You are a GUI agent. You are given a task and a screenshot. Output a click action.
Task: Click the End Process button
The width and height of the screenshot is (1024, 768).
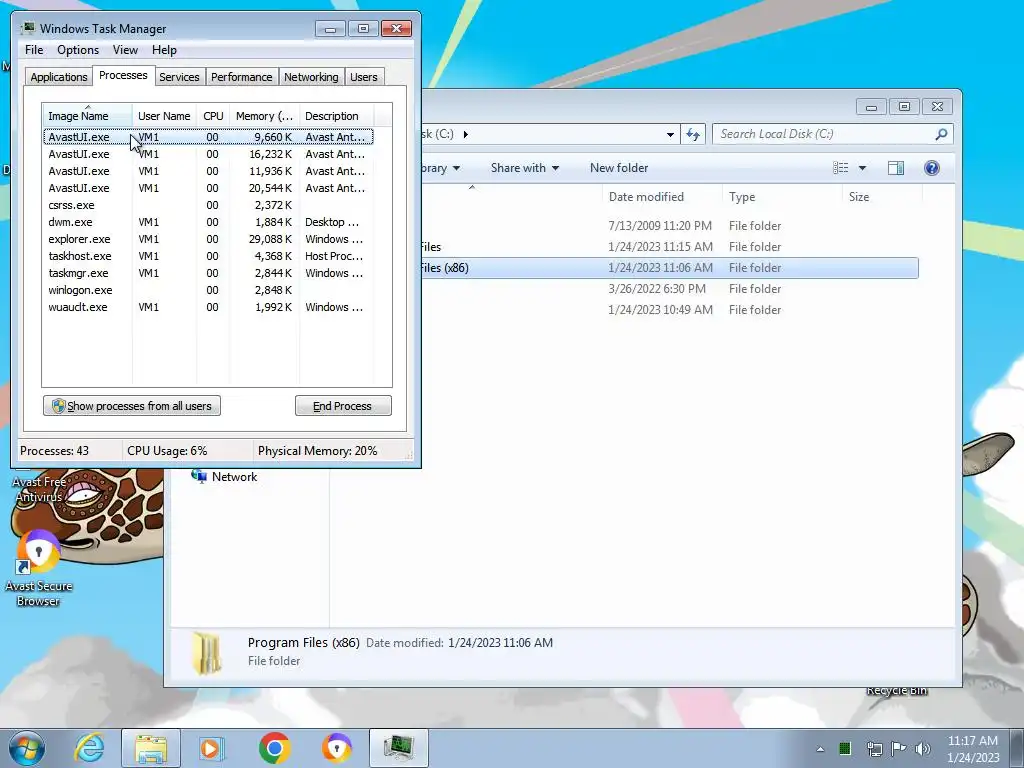(x=343, y=406)
